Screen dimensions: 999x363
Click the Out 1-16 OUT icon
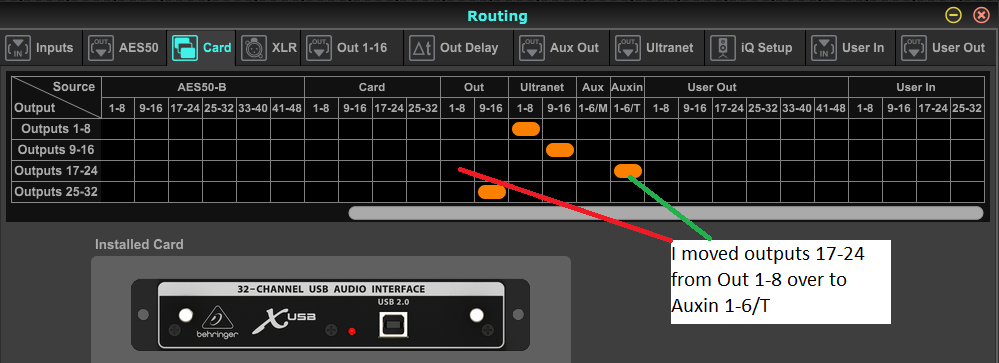[x=318, y=48]
